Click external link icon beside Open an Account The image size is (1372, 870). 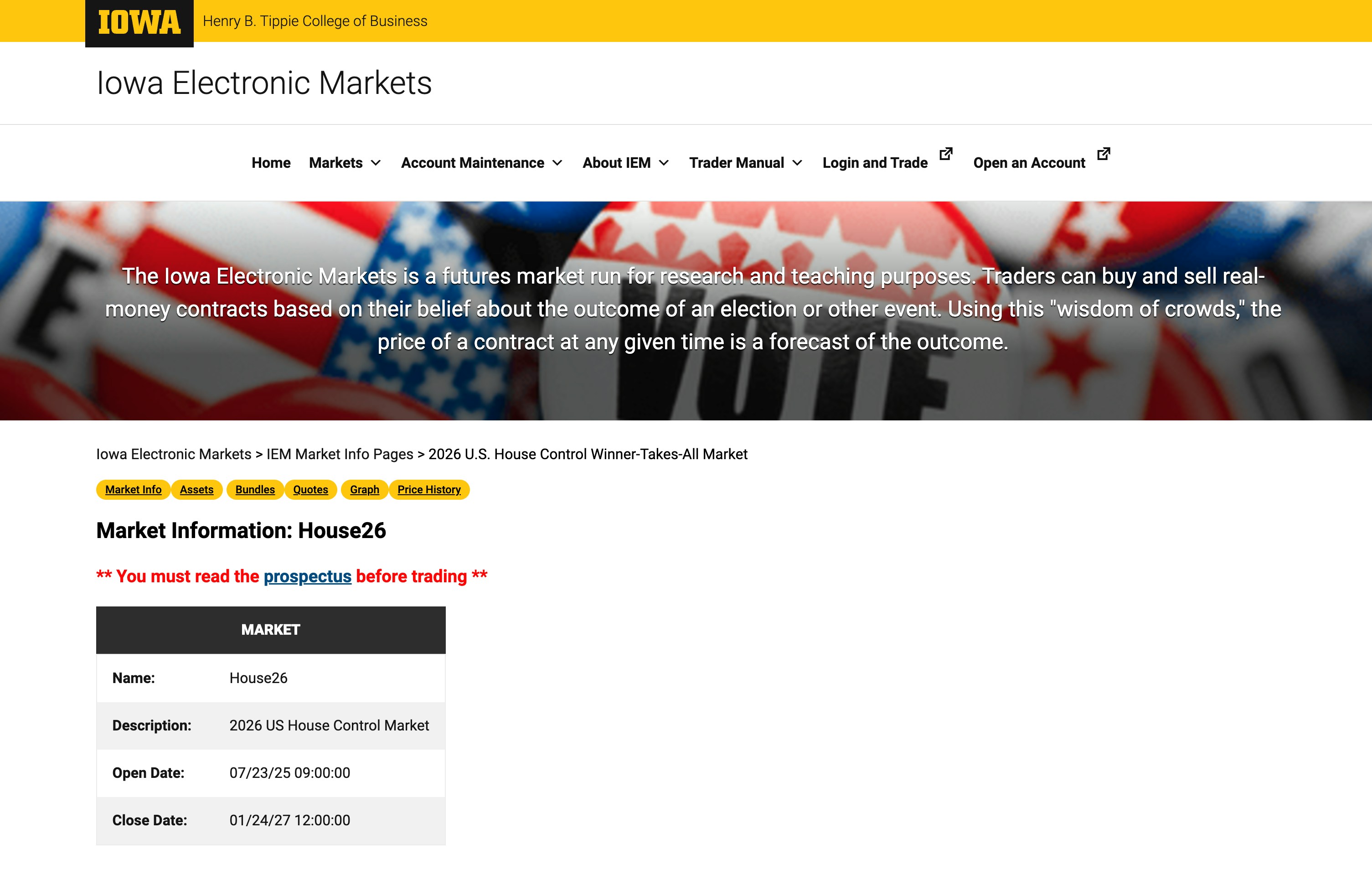tap(1104, 154)
